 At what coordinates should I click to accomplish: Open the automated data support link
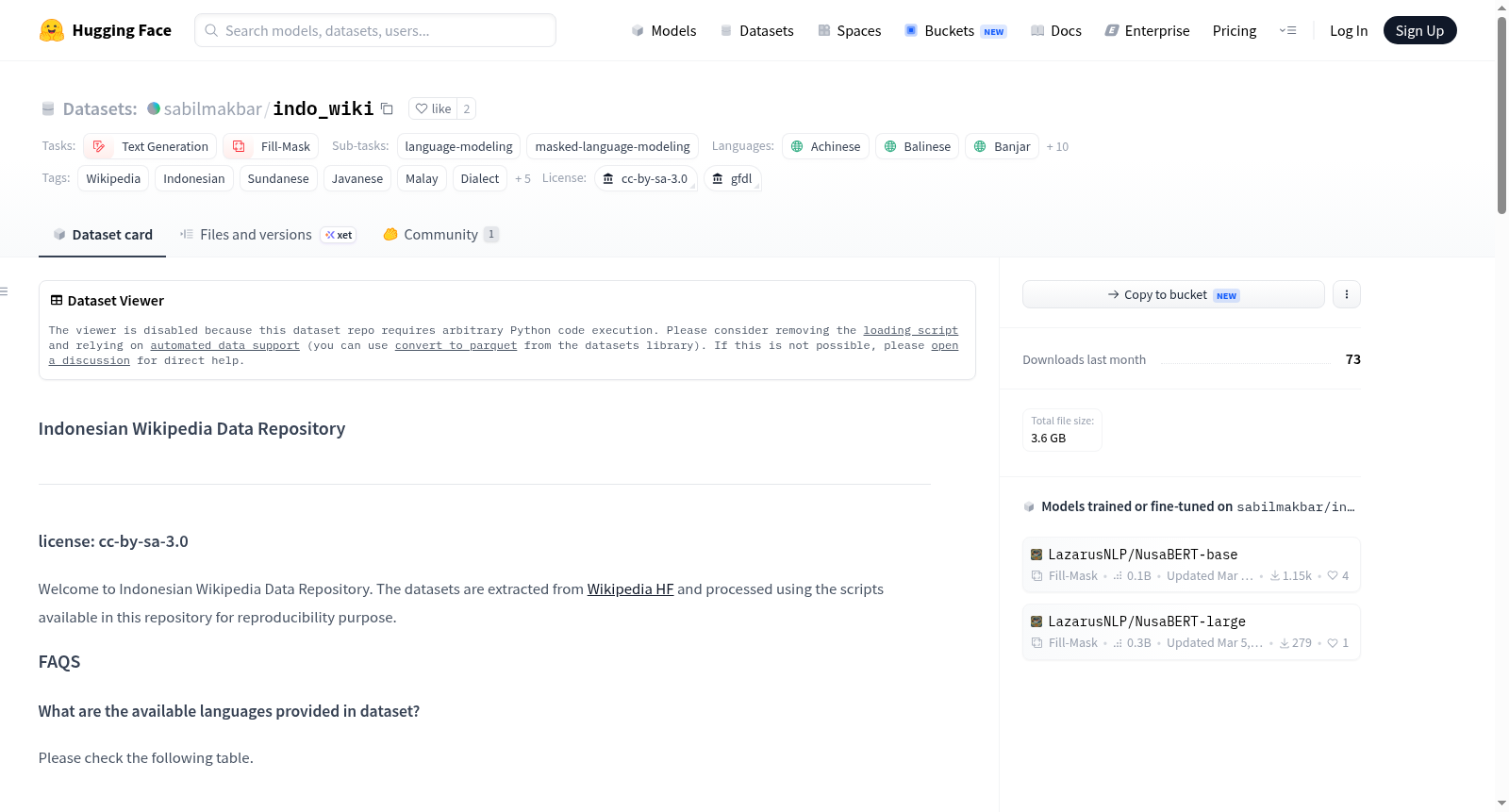(x=224, y=345)
